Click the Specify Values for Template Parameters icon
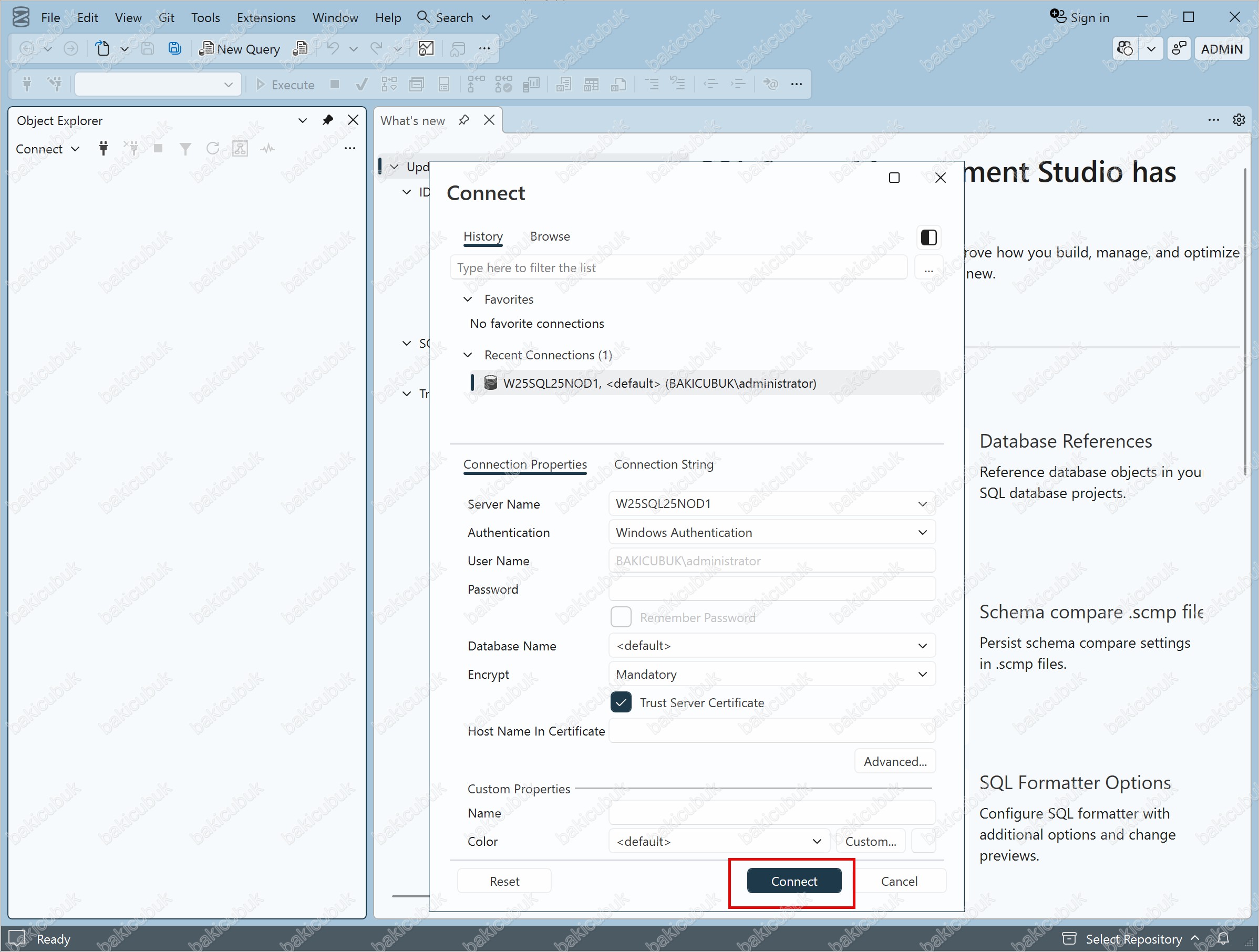Viewport: 1259px width, 952px height. [x=771, y=84]
